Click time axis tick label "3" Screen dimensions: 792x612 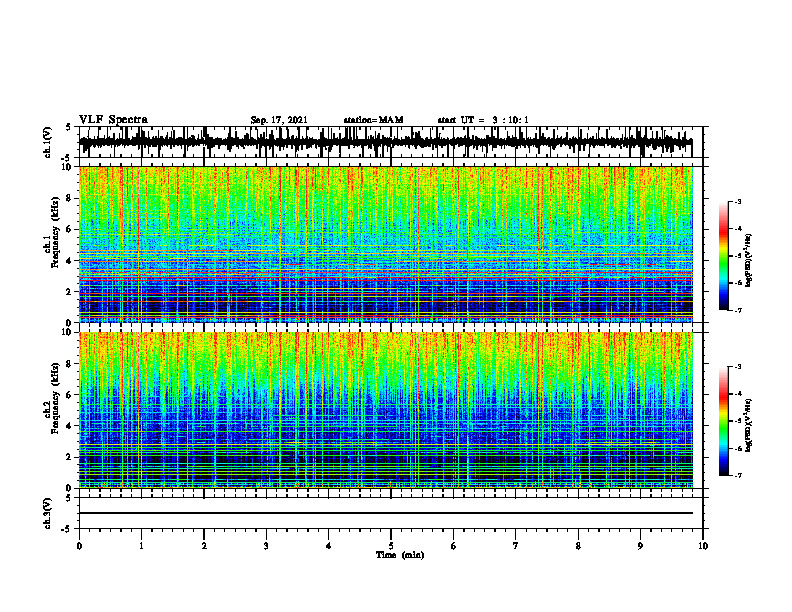tap(266, 546)
